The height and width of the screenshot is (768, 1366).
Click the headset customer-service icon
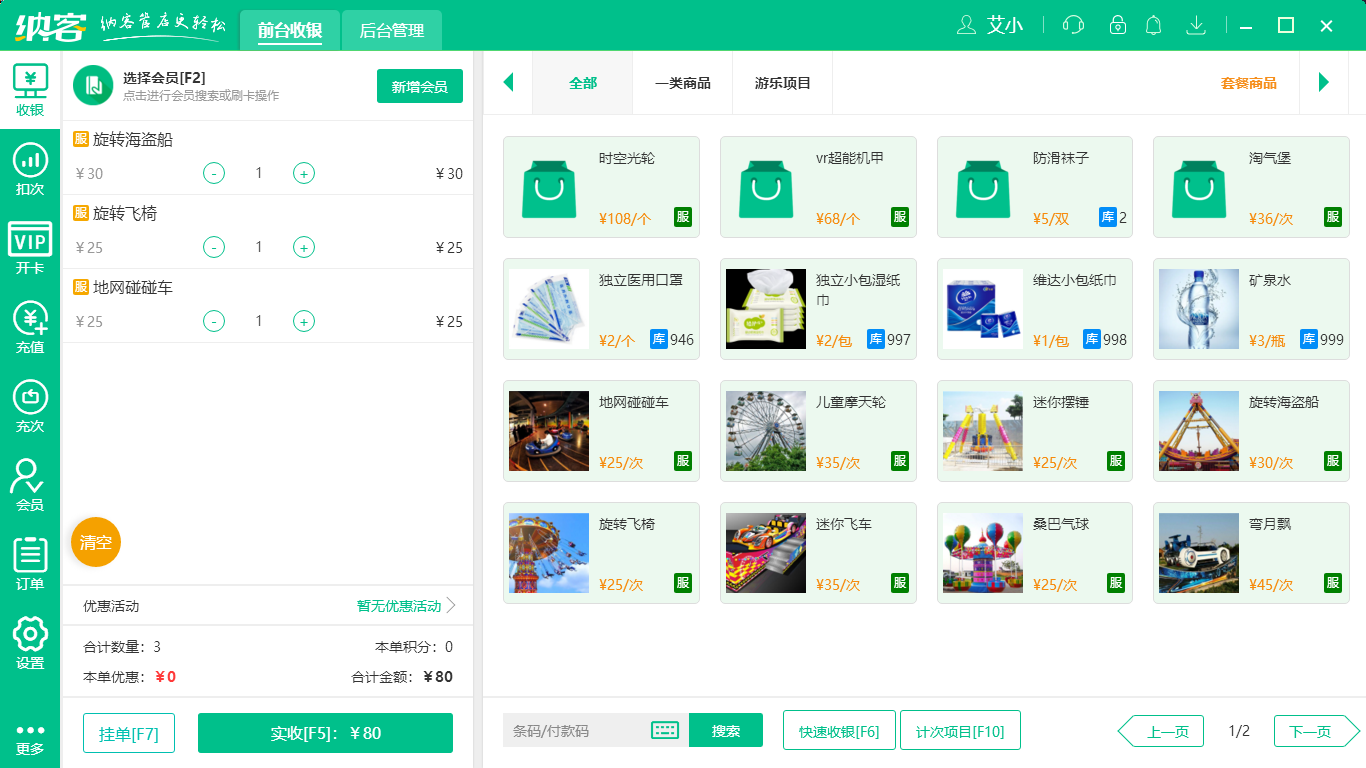1072,25
